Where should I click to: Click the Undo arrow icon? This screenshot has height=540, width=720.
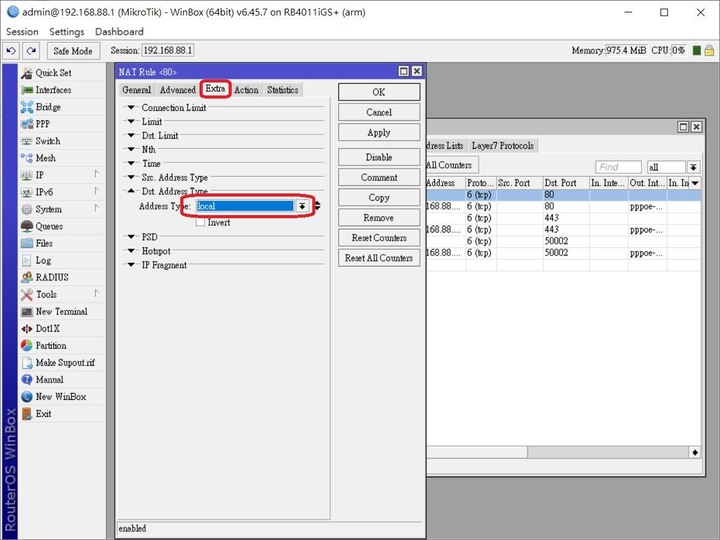[x=11, y=51]
